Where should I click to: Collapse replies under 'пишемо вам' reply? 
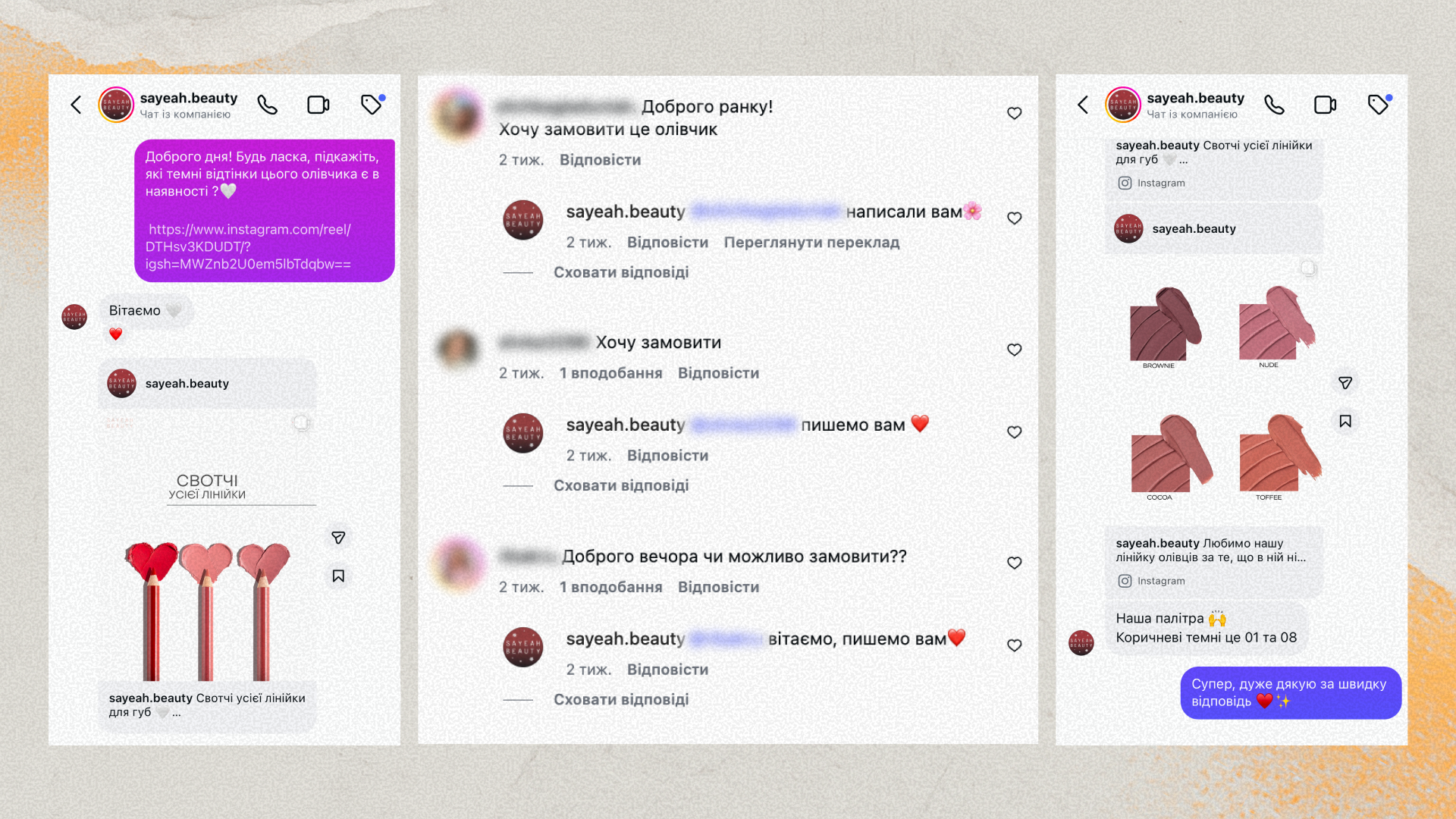621,485
